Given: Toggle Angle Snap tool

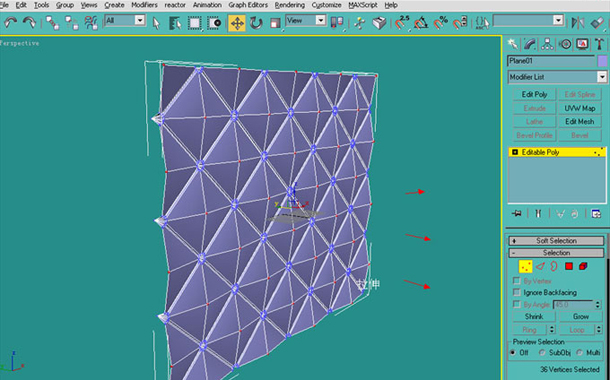Looking at the screenshot, I should pos(421,23).
